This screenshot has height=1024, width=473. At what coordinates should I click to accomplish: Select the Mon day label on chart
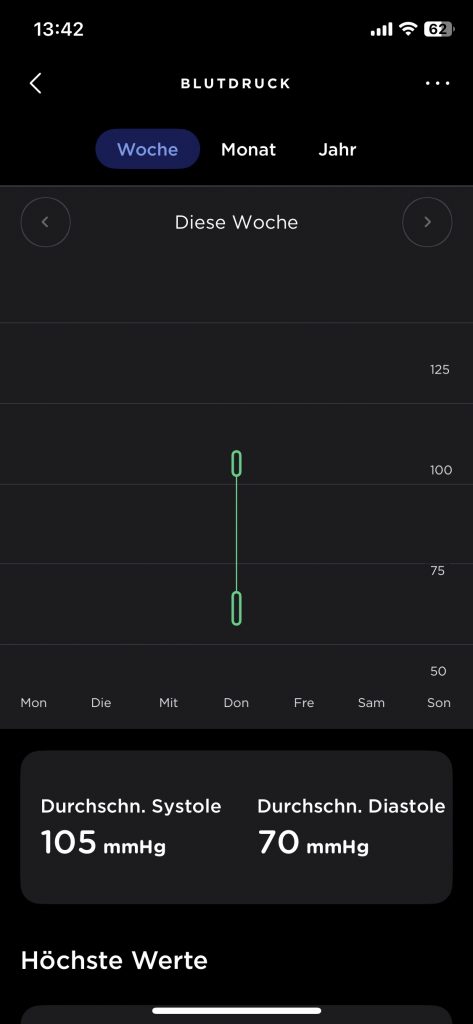(x=34, y=703)
